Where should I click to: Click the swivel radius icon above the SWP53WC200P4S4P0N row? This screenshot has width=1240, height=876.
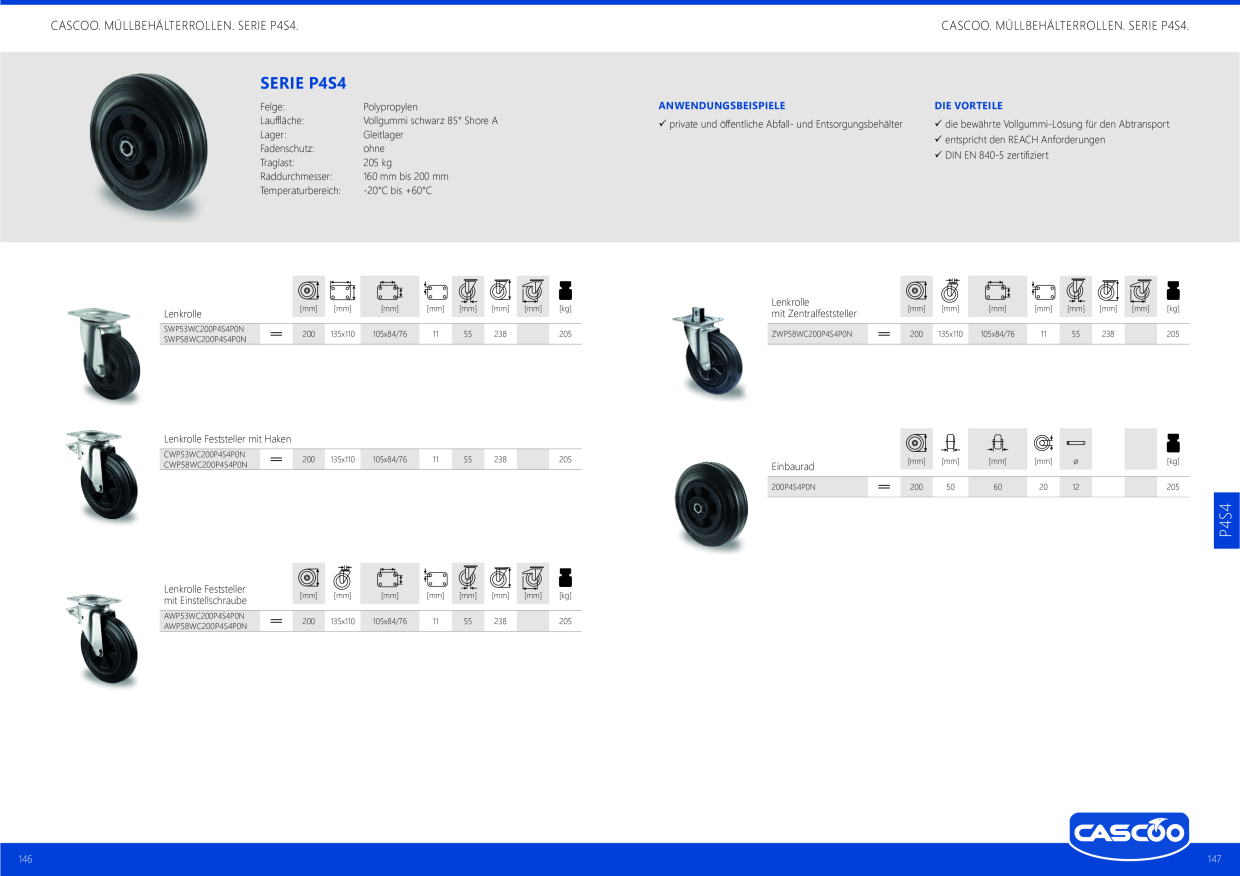[533, 291]
